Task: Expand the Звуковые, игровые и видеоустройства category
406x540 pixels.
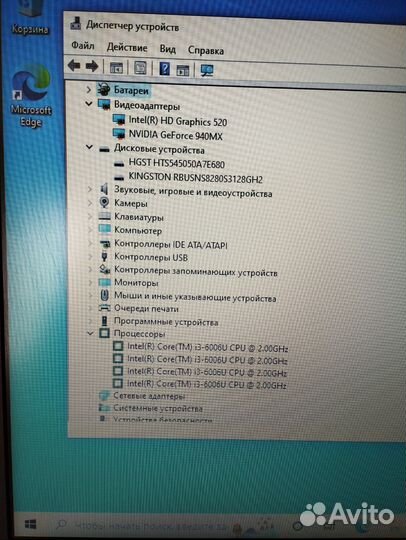Action: pos(90,189)
